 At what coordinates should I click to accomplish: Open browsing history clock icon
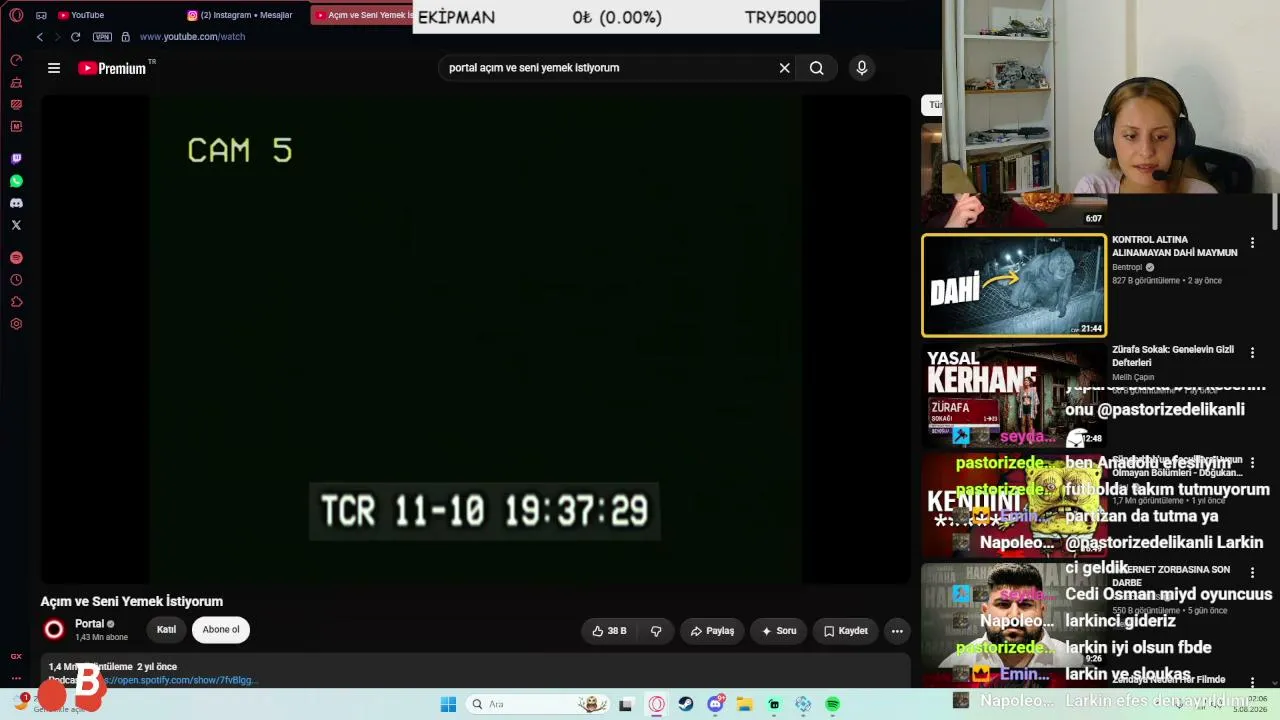[16, 280]
